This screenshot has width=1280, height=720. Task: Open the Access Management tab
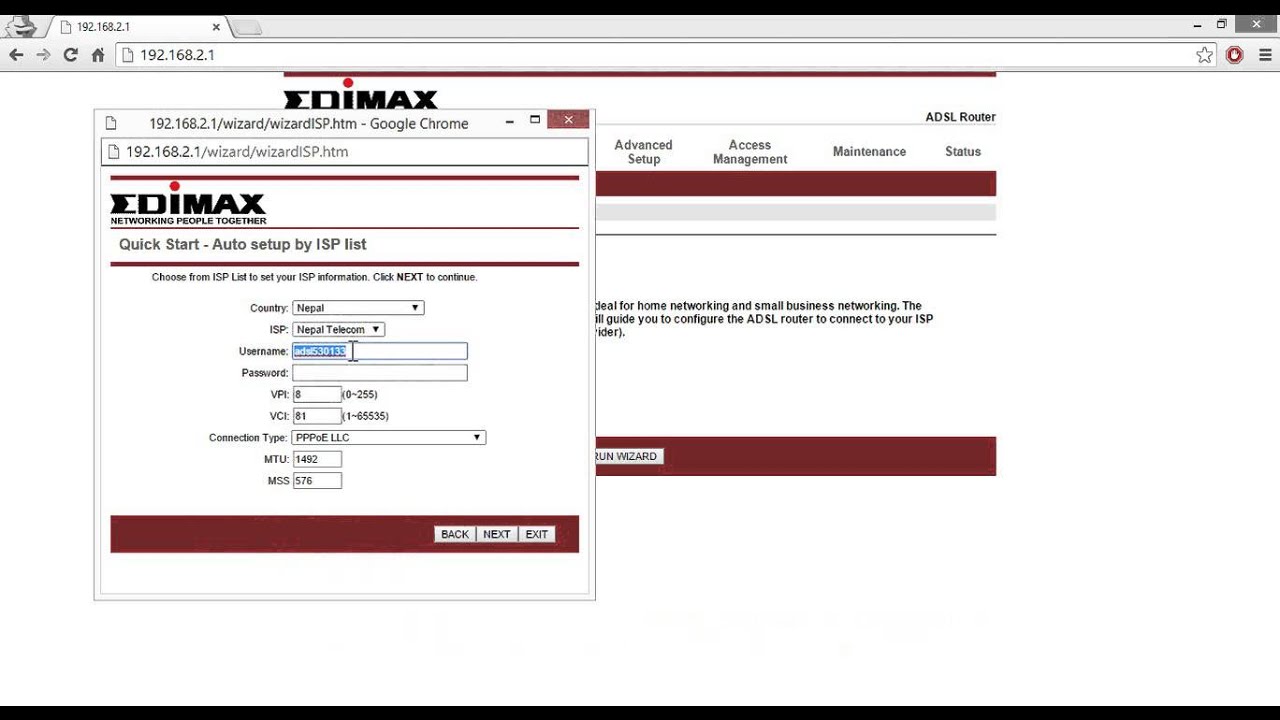click(750, 152)
